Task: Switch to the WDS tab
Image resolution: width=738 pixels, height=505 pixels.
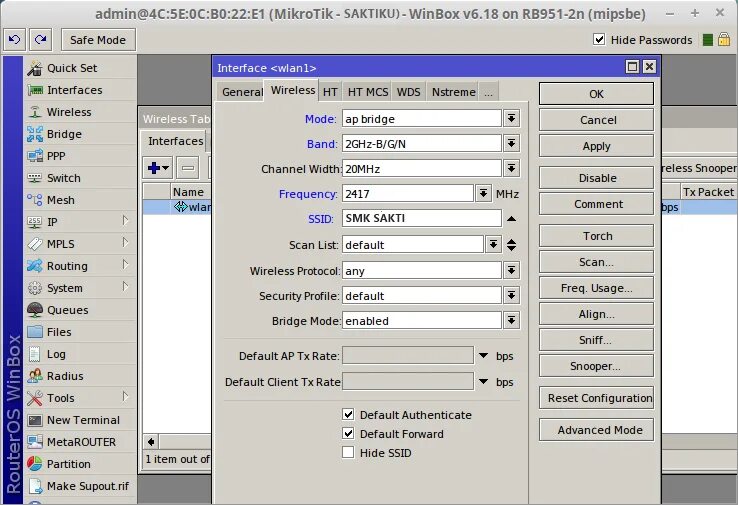Action: 409,92
